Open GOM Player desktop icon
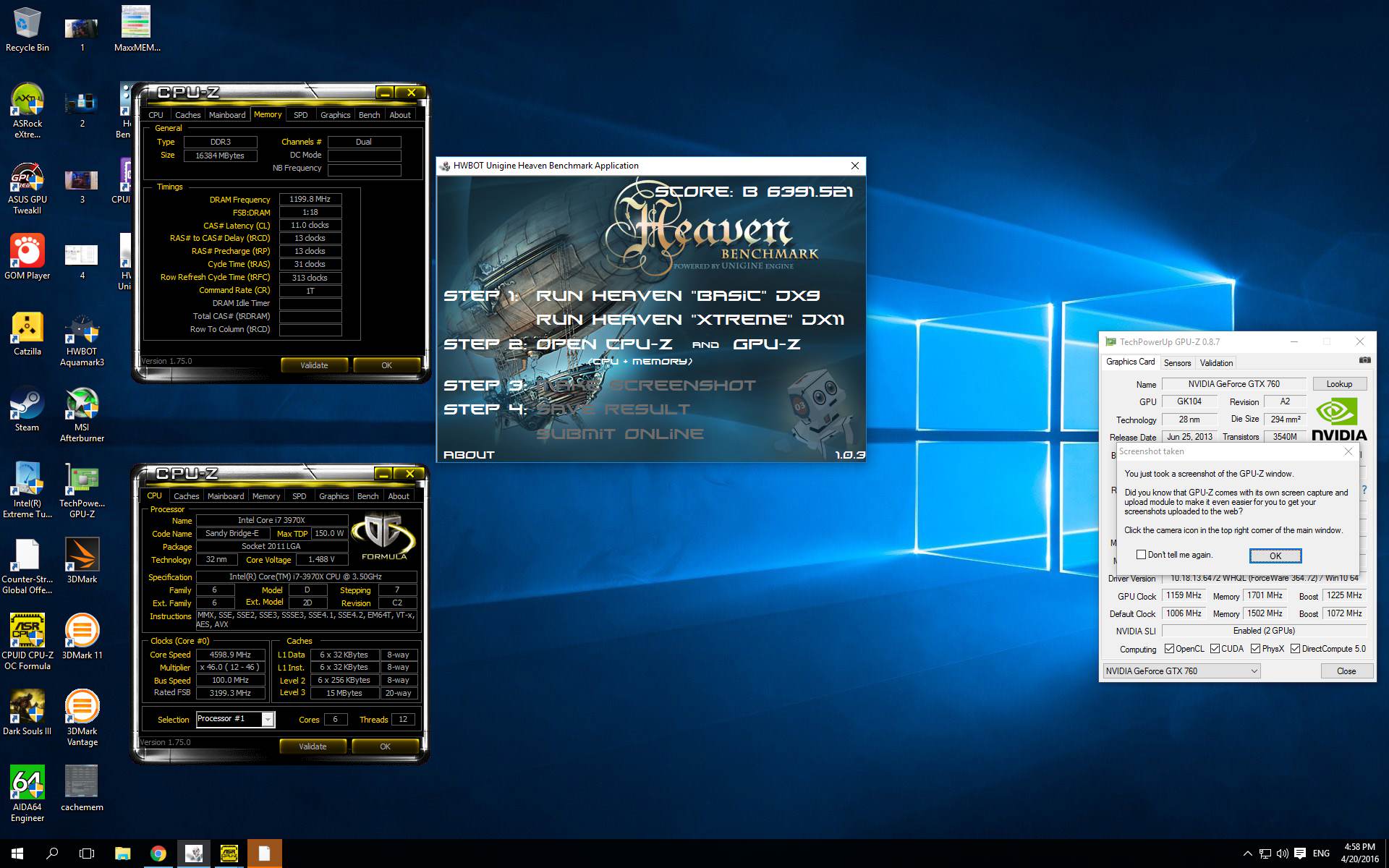This screenshot has height=868, width=1389. pyautogui.click(x=27, y=257)
